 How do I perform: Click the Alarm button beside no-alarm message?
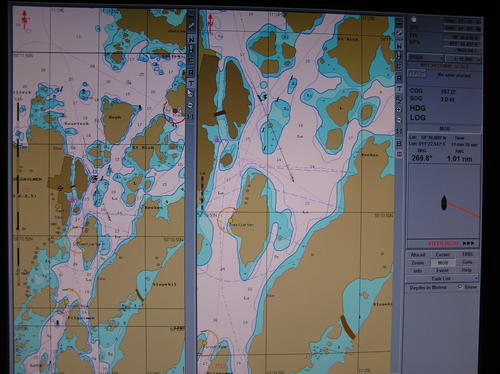point(417,75)
